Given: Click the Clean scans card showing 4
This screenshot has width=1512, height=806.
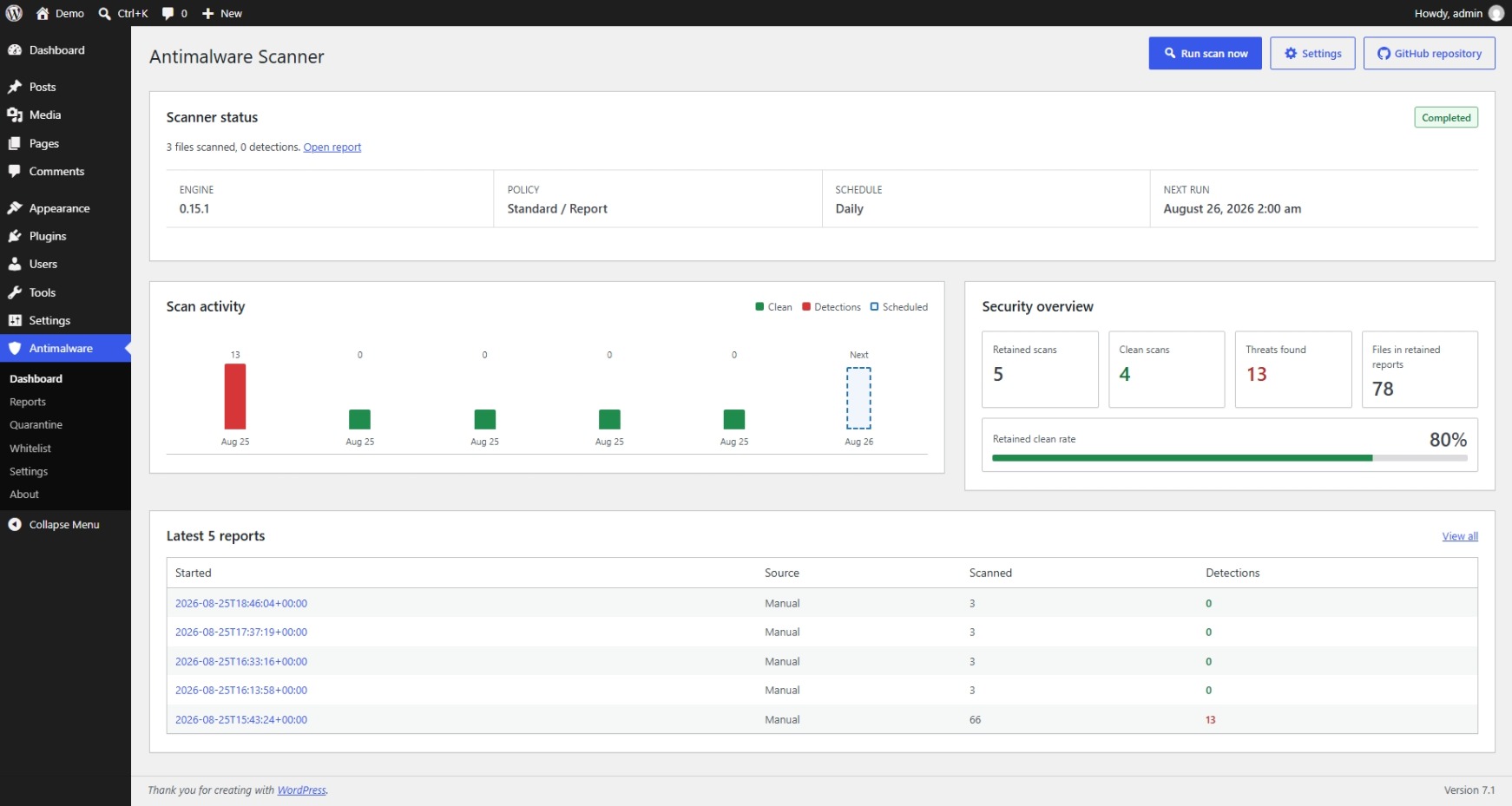Looking at the screenshot, I should (1167, 369).
